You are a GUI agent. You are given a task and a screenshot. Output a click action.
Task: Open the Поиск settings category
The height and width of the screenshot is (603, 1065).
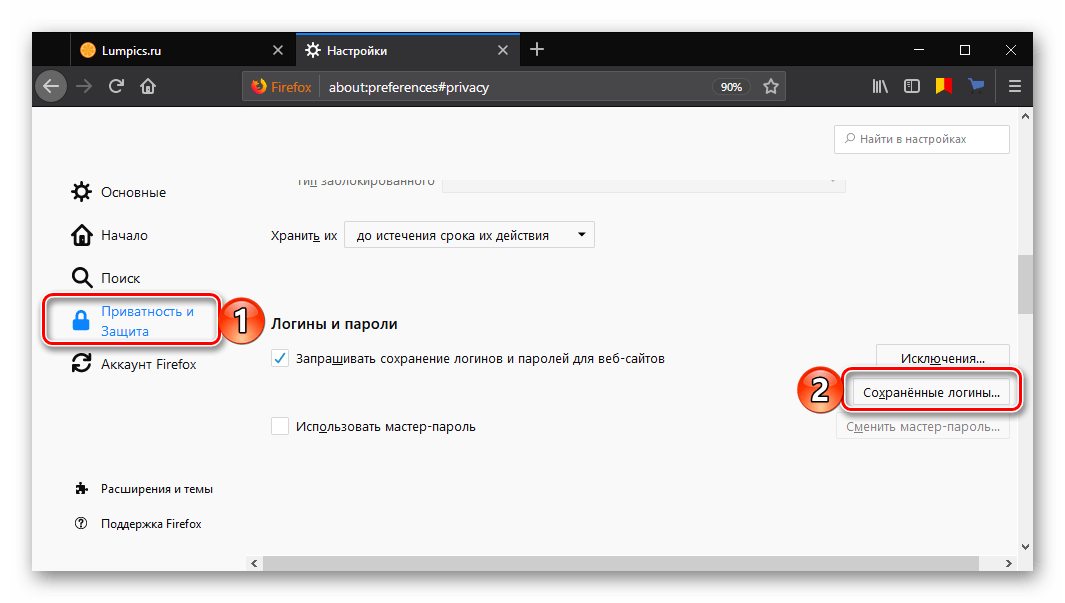click(x=106, y=278)
